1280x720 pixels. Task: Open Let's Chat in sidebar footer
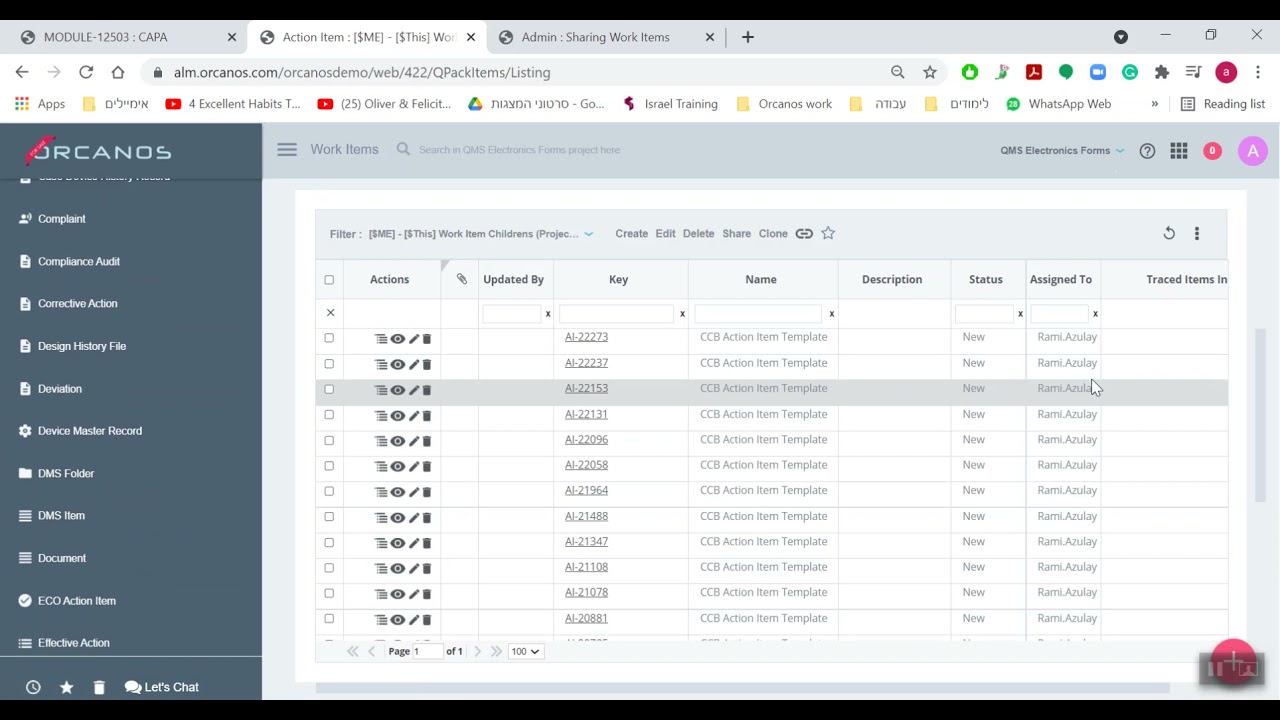tap(162, 687)
